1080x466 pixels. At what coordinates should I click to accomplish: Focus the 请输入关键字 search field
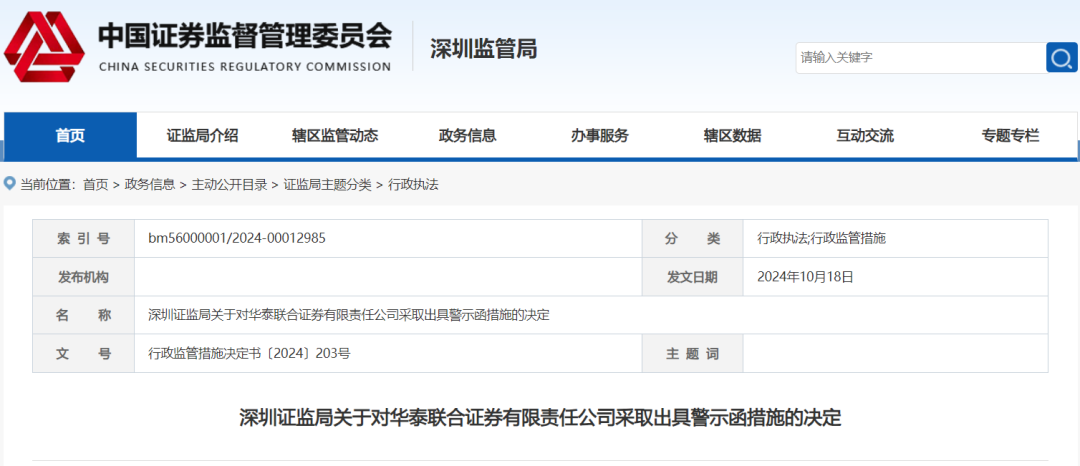[921, 58]
